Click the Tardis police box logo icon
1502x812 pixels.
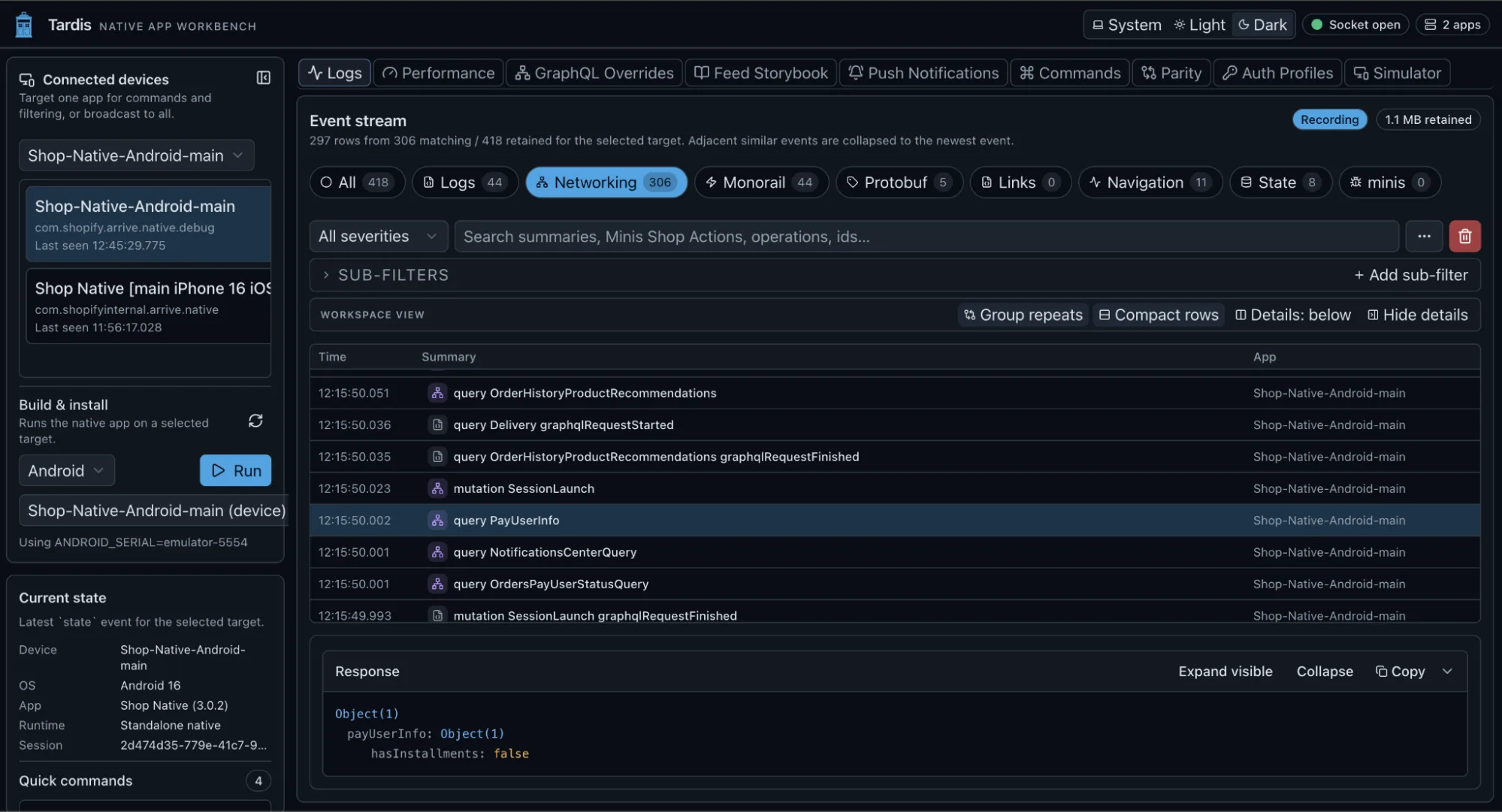(x=24, y=25)
